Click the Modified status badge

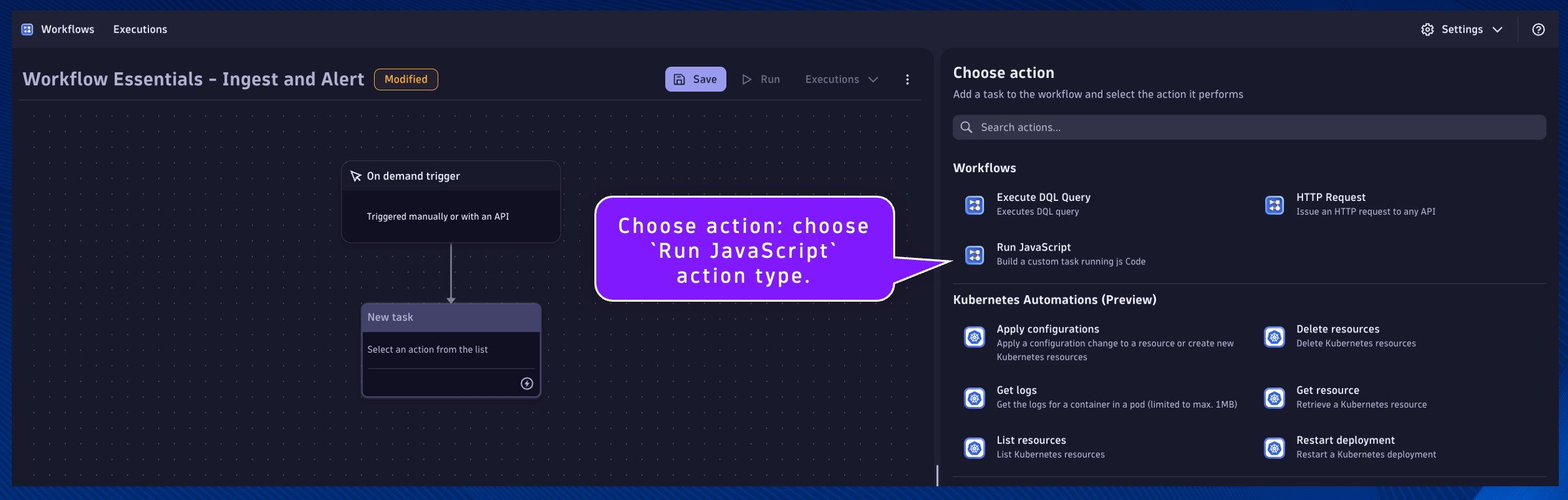(406, 79)
